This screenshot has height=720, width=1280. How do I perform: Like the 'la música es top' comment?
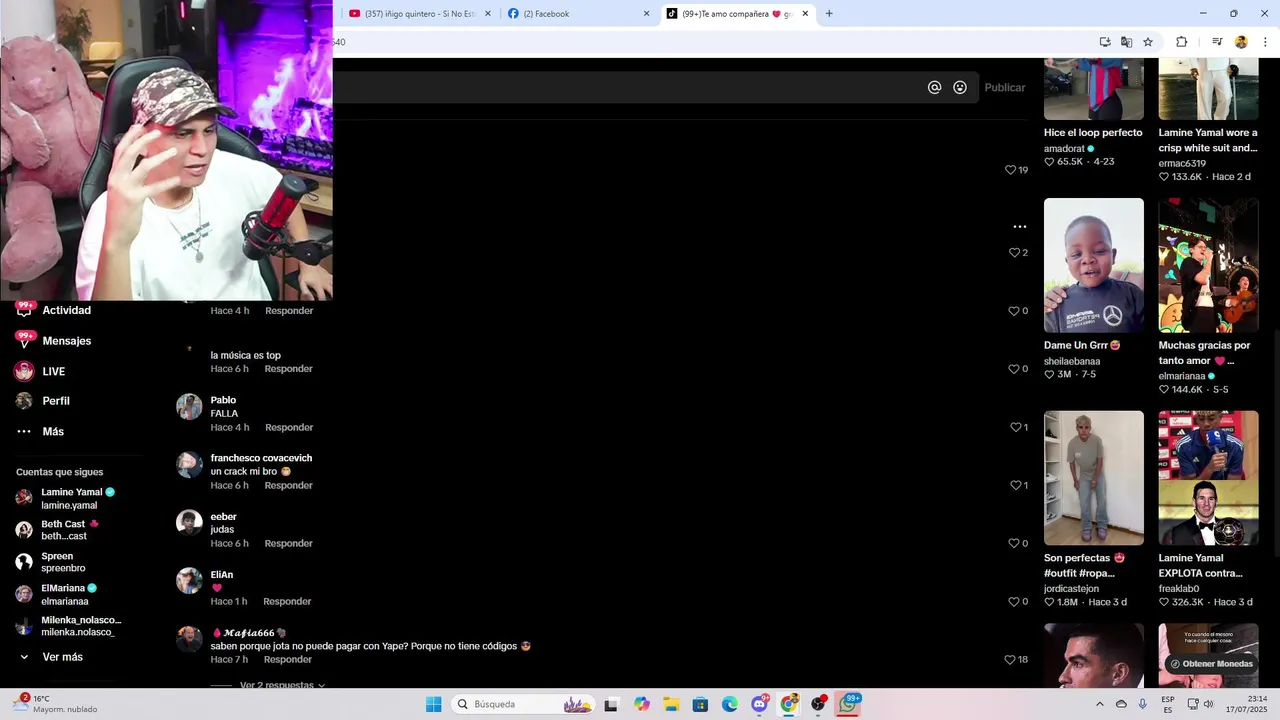tap(1013, 369)
